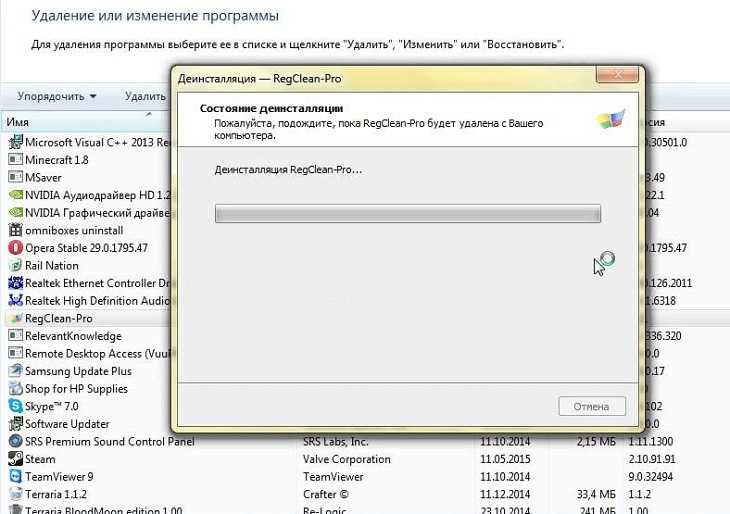Screen dimensions: 730x514
Task: Click the SRS Labs, Inc. publisher cell
Action: click(x=335, y=441)
